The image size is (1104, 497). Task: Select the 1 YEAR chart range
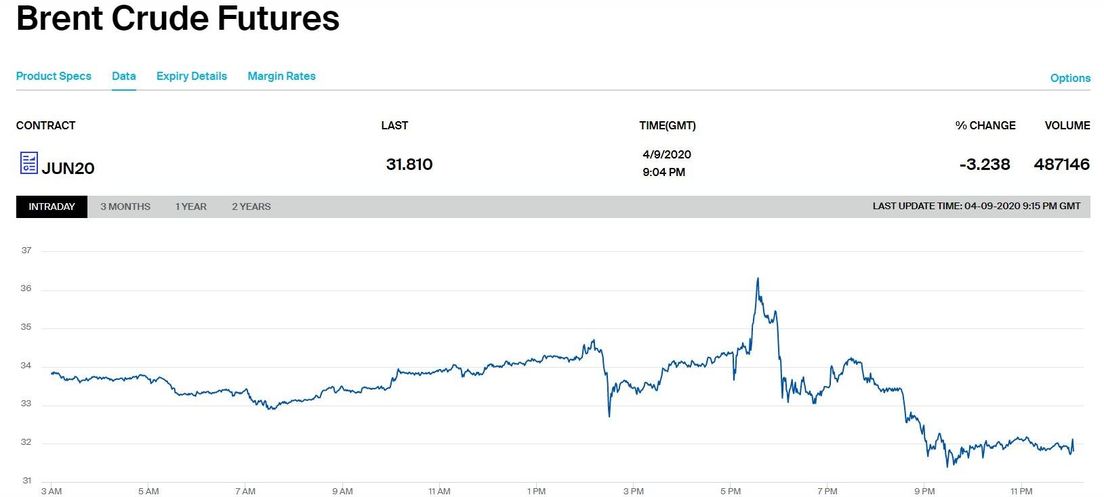click(x=191, y=207)
